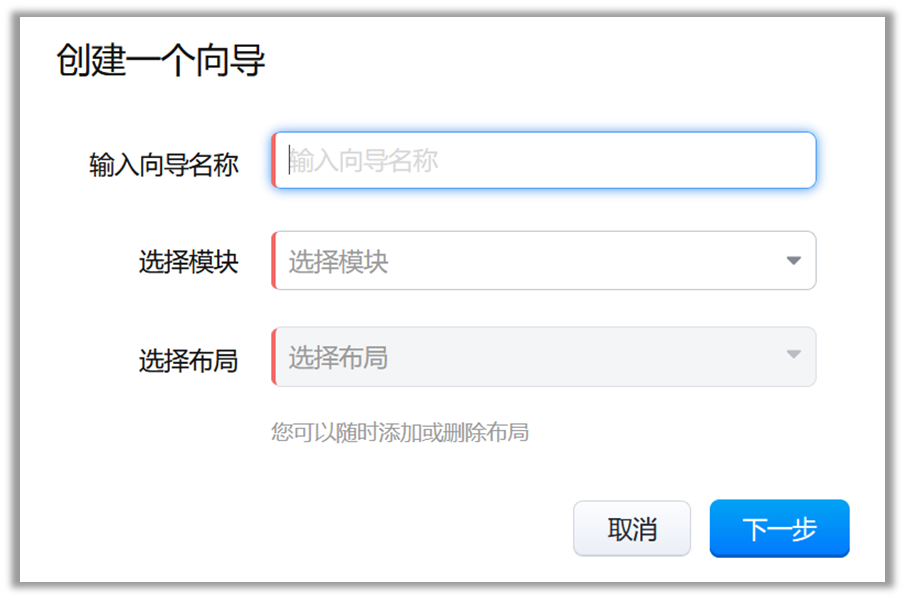Click red required marker on 选择布局 field

click(273, 357)
